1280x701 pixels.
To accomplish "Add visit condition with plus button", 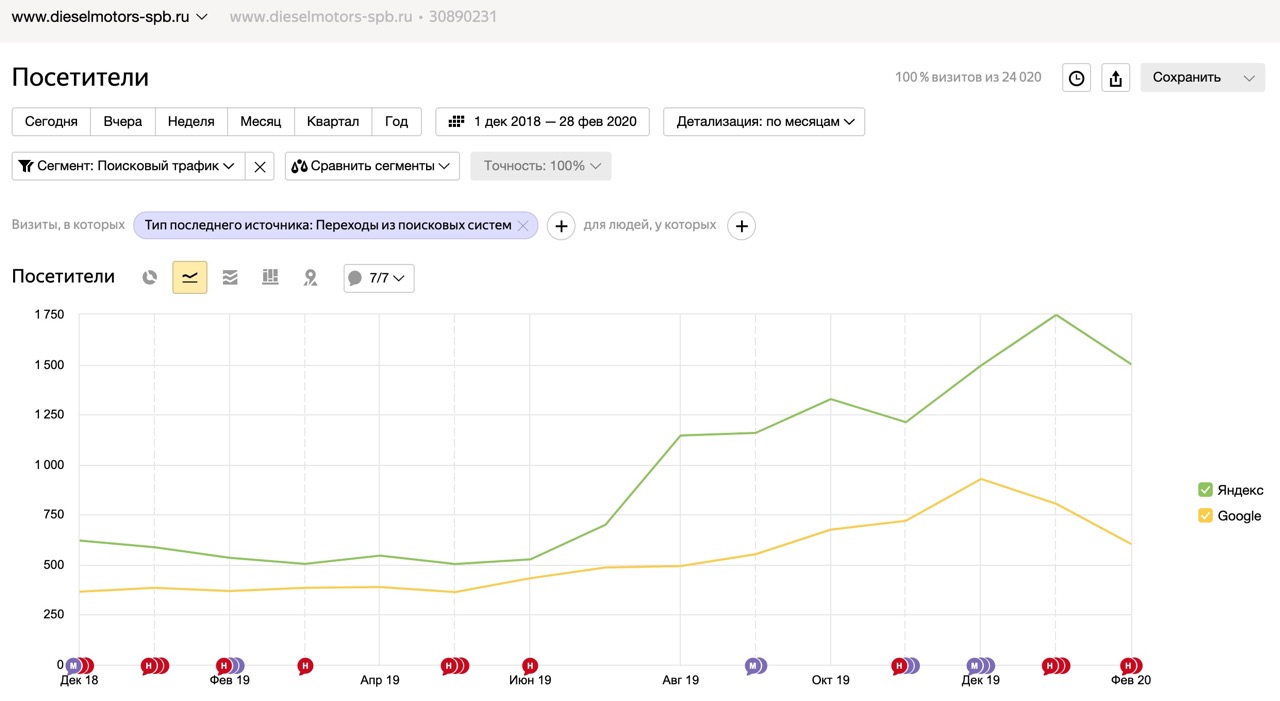I will [x=561, y=226].
